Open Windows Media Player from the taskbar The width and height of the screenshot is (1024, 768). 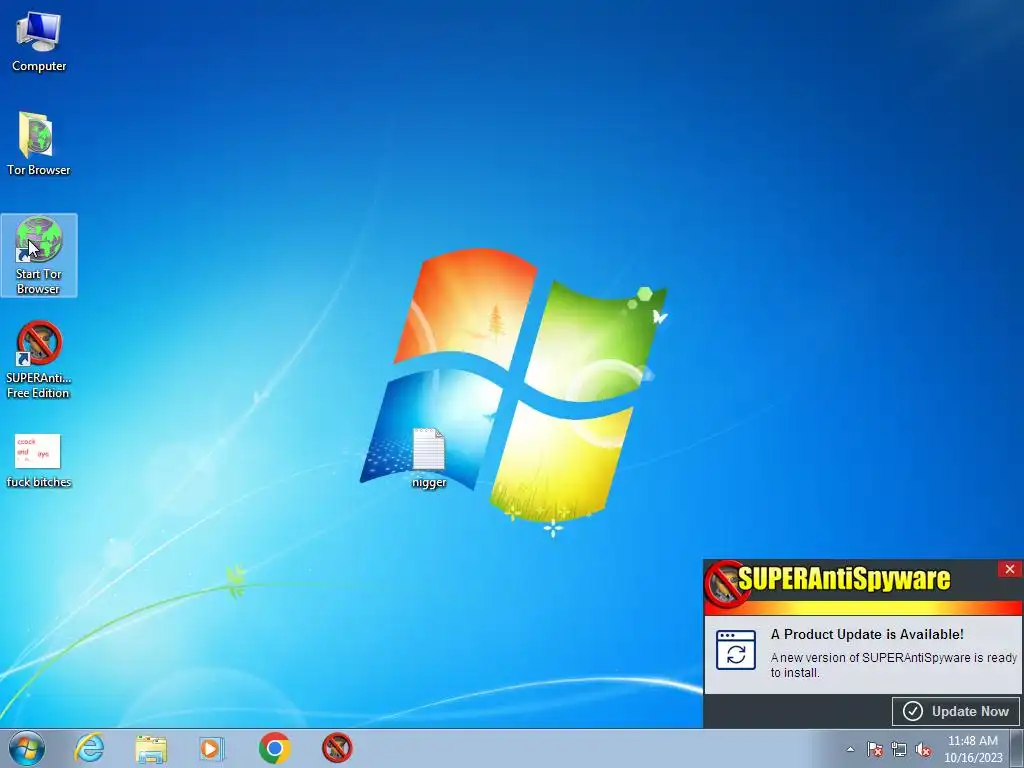pos(212,748)
